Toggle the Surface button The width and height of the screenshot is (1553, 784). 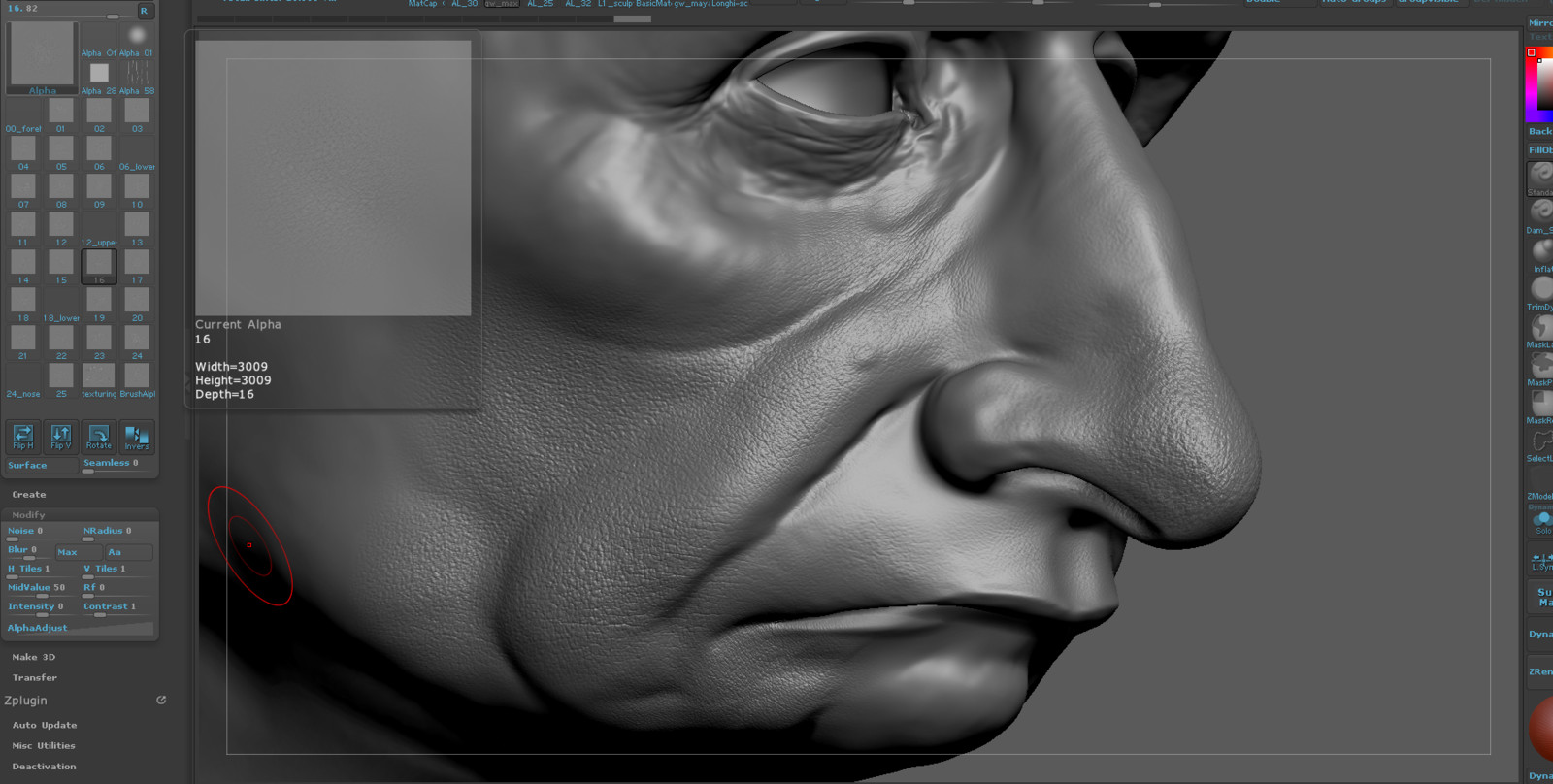pos(42,466)
